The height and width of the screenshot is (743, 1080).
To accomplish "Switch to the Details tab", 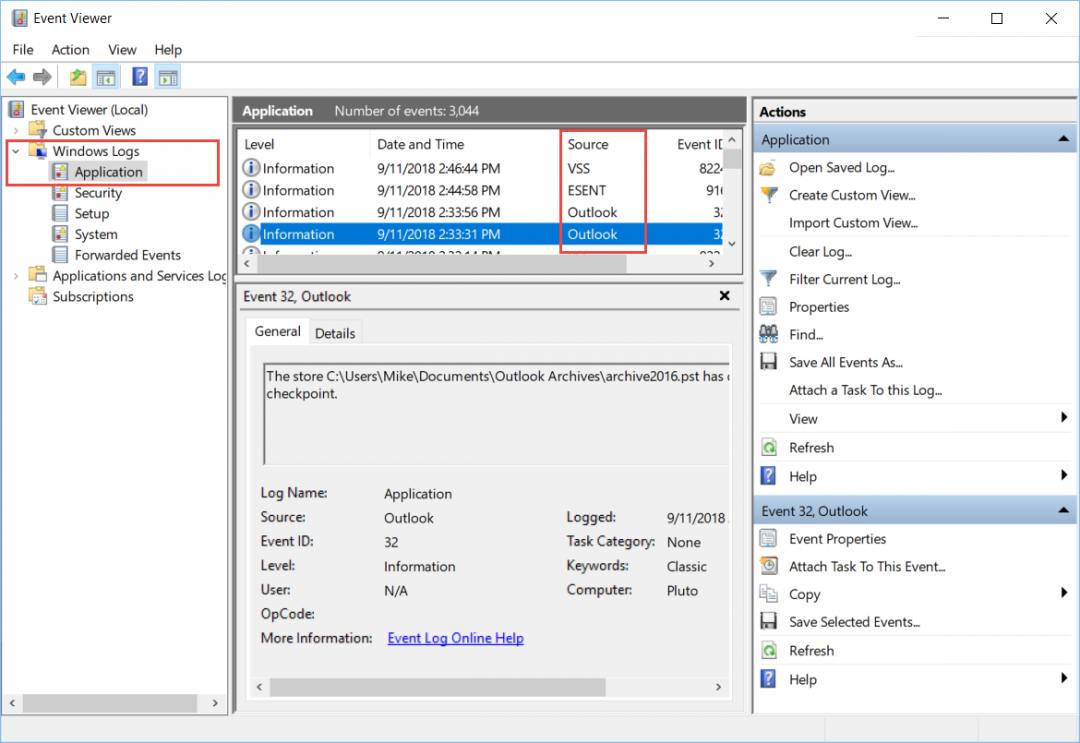I will (335, 332).
